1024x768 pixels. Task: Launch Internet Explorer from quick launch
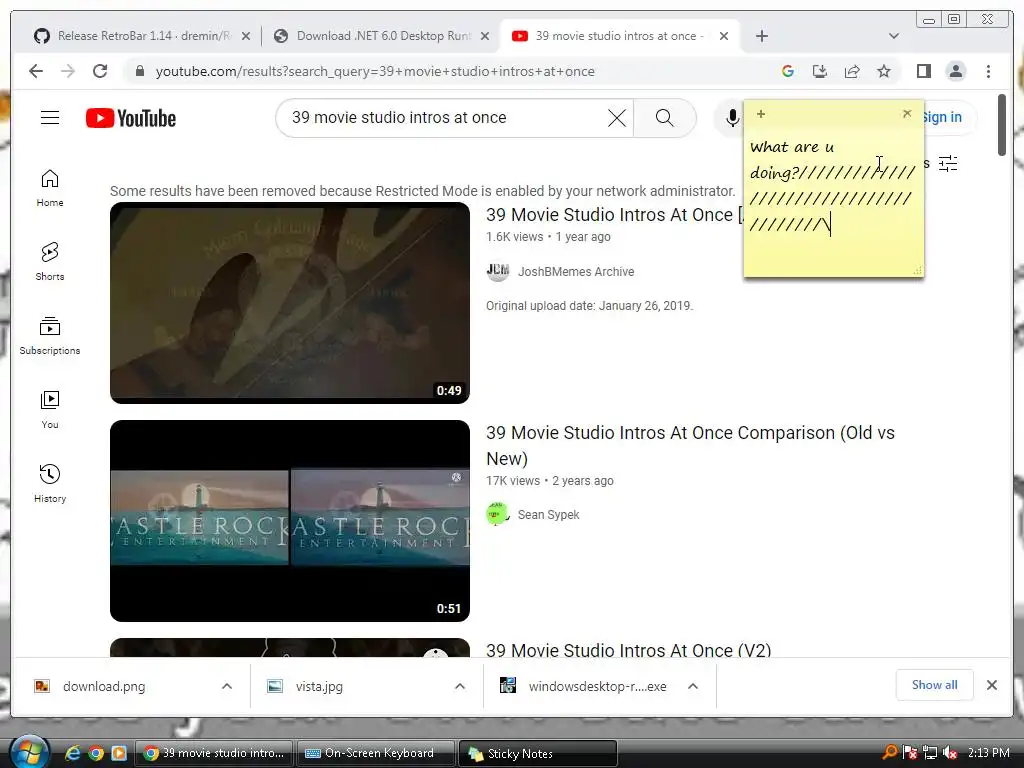72,753
